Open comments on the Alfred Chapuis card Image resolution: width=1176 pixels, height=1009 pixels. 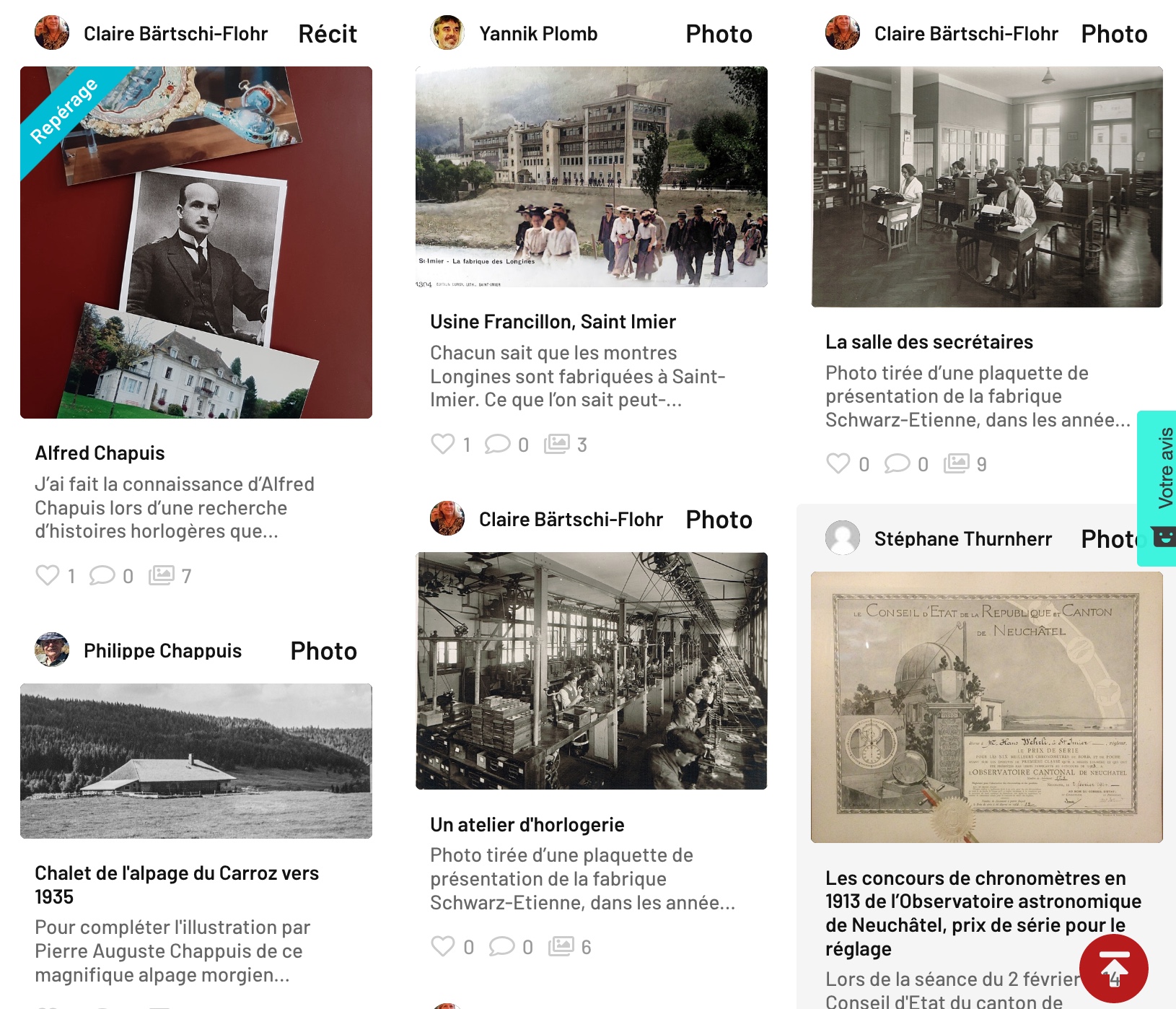click(x=102, y=575)
